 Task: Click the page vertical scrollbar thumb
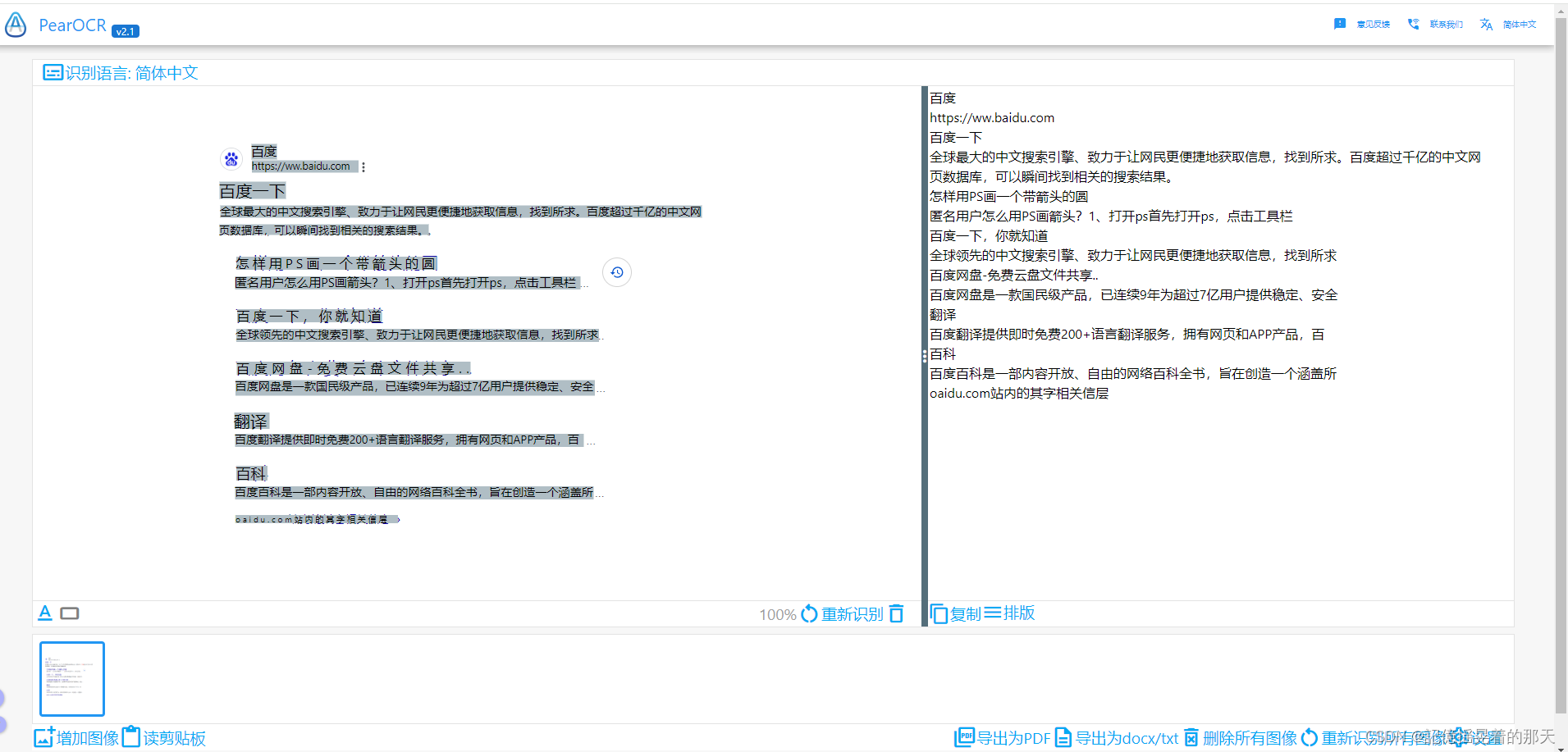tap(1561, 365)
